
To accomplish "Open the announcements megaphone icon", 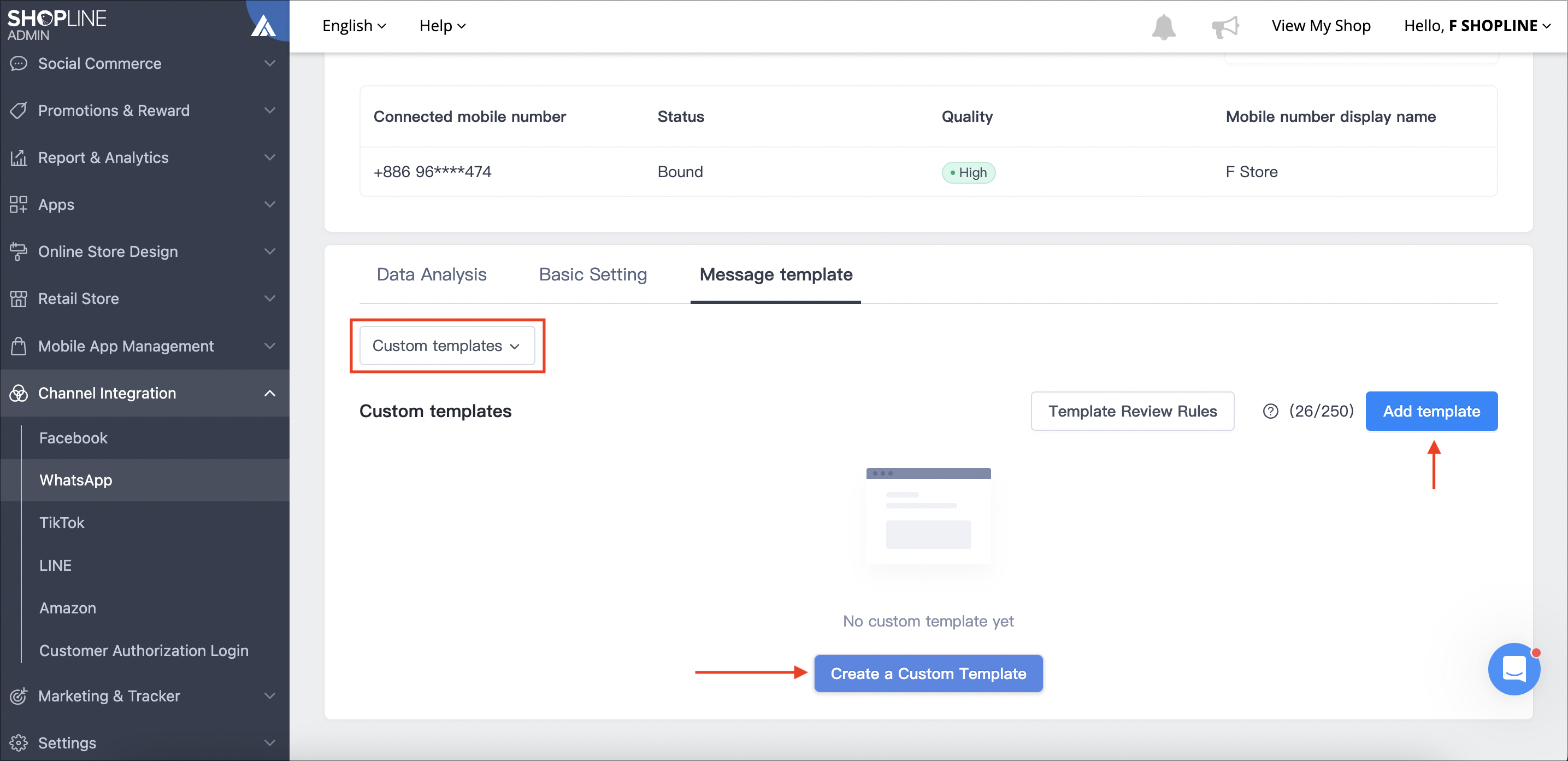I will pyautogui.click(x=1225, y=26).
